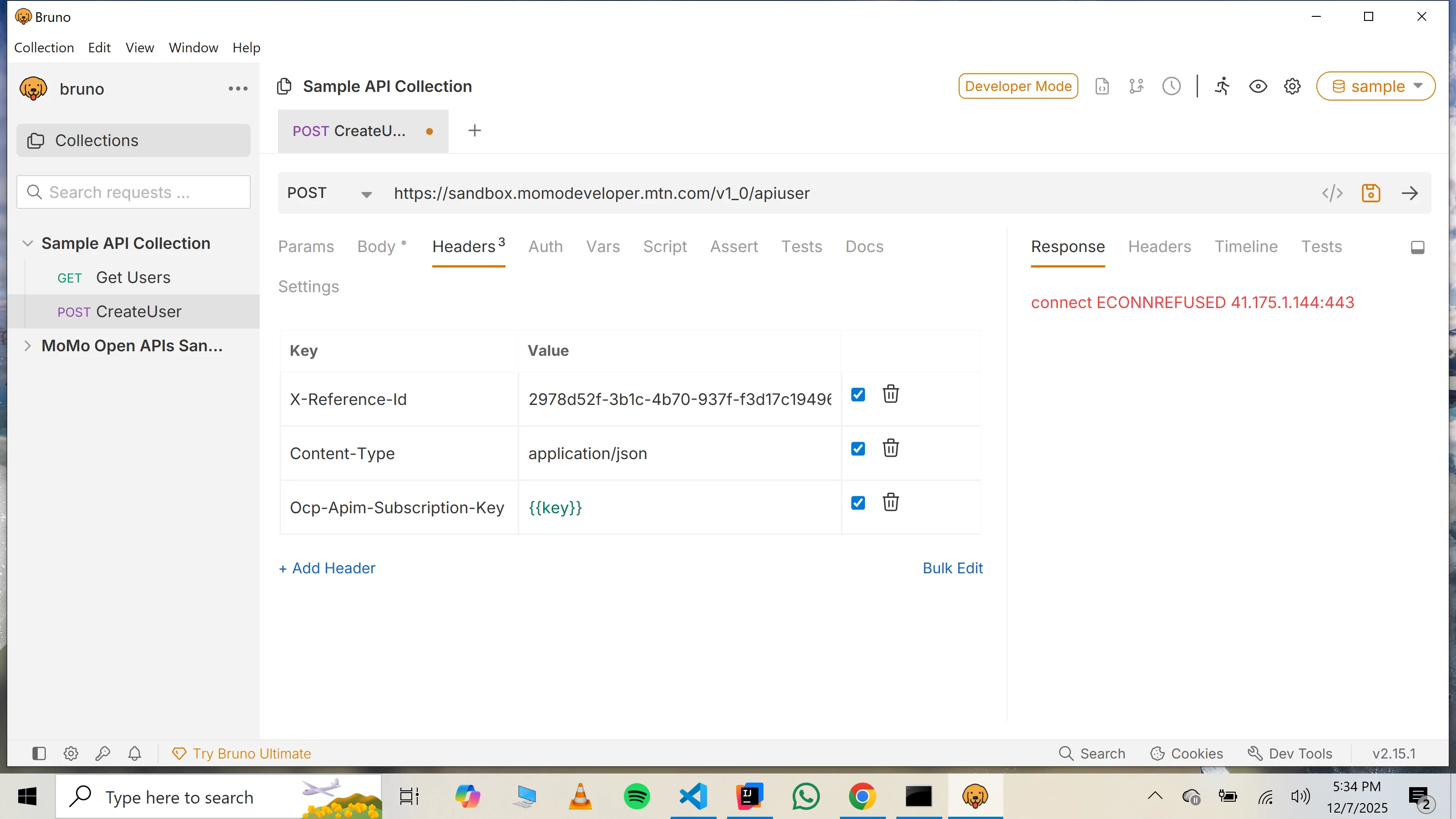1456x819 pixels.
Task: Expand MoMo Open APIs collection
Action: [x=27, y=346]
